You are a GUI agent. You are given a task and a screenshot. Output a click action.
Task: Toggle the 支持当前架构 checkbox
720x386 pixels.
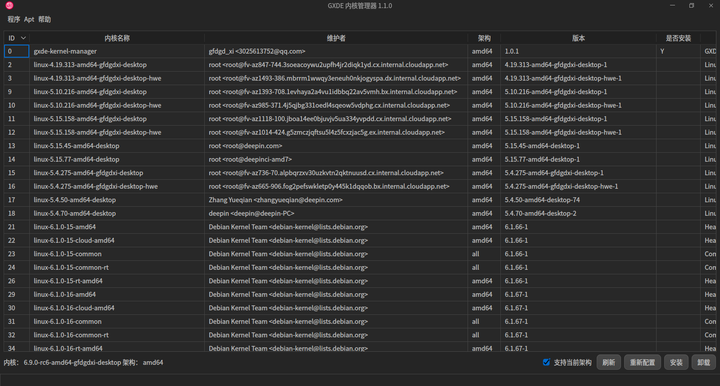point(546,362)
